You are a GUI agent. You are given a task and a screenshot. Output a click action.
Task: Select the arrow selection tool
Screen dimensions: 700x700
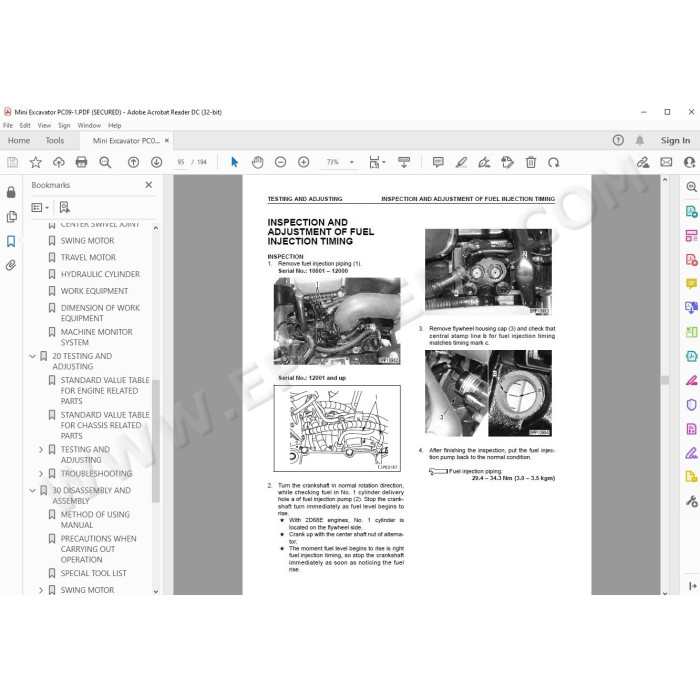click(x=234, y=162)
